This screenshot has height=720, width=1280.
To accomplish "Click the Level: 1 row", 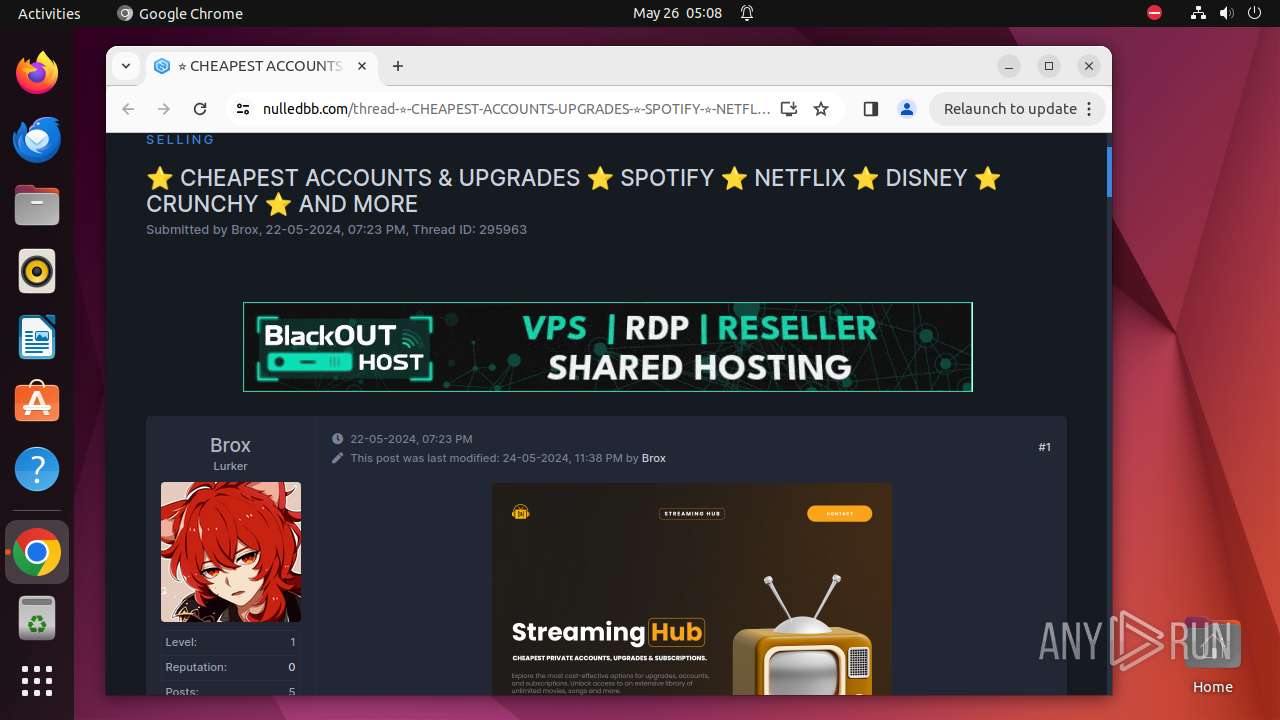I will [x=230, y=642].
